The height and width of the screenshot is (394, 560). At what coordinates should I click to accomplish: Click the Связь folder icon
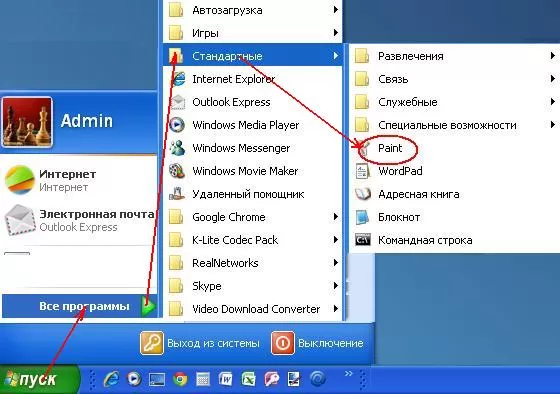coord(362,79)
